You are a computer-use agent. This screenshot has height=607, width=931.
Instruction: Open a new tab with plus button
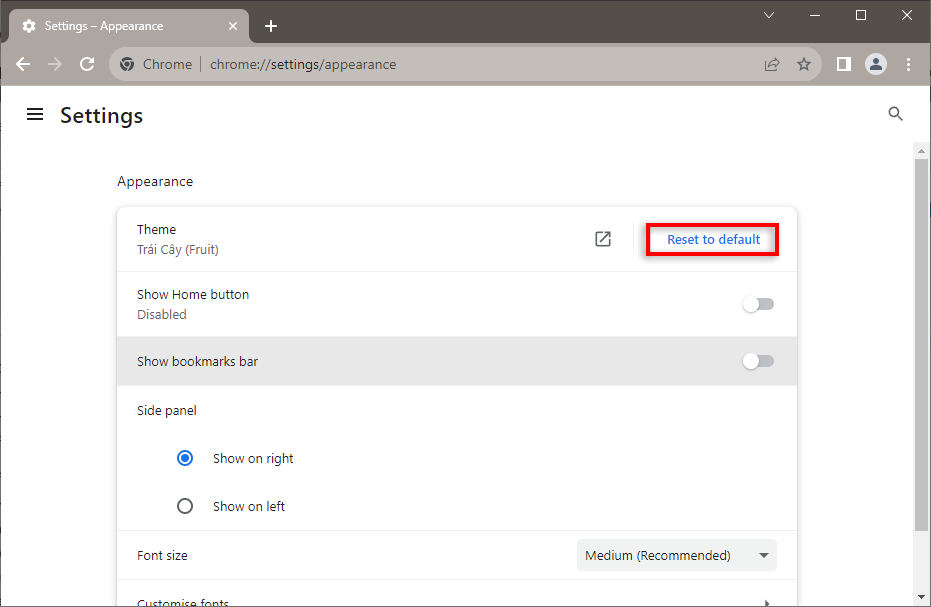click(271, 26)
